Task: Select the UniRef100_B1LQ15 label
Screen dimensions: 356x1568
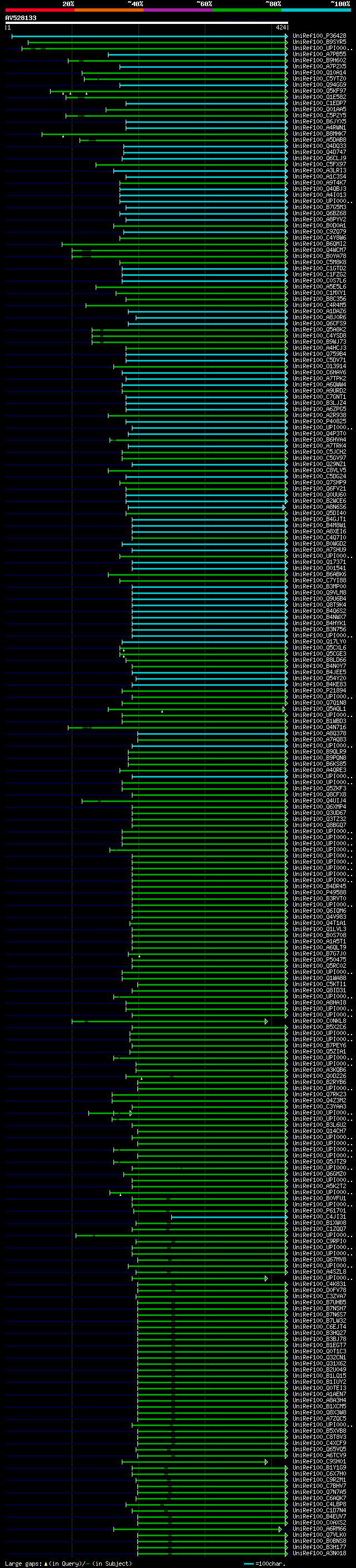Action: click(319, 1376)
